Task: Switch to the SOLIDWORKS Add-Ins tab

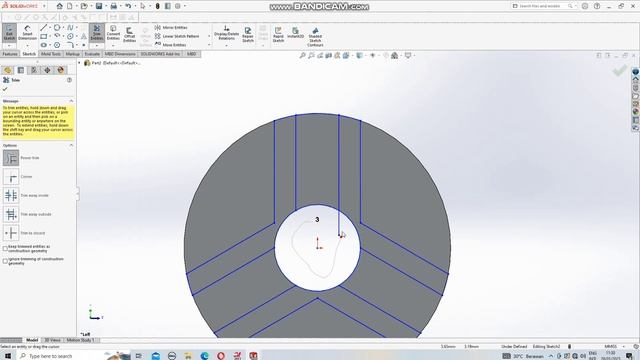Action: point(160,54)
